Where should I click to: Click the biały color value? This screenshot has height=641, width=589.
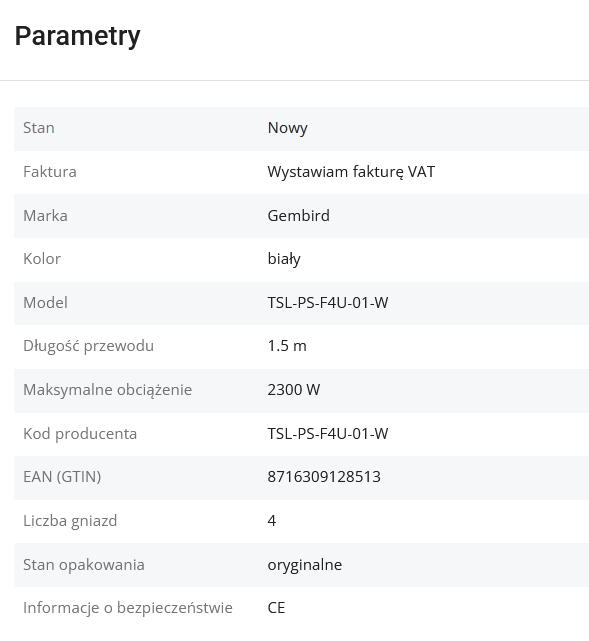pos(284,259)
